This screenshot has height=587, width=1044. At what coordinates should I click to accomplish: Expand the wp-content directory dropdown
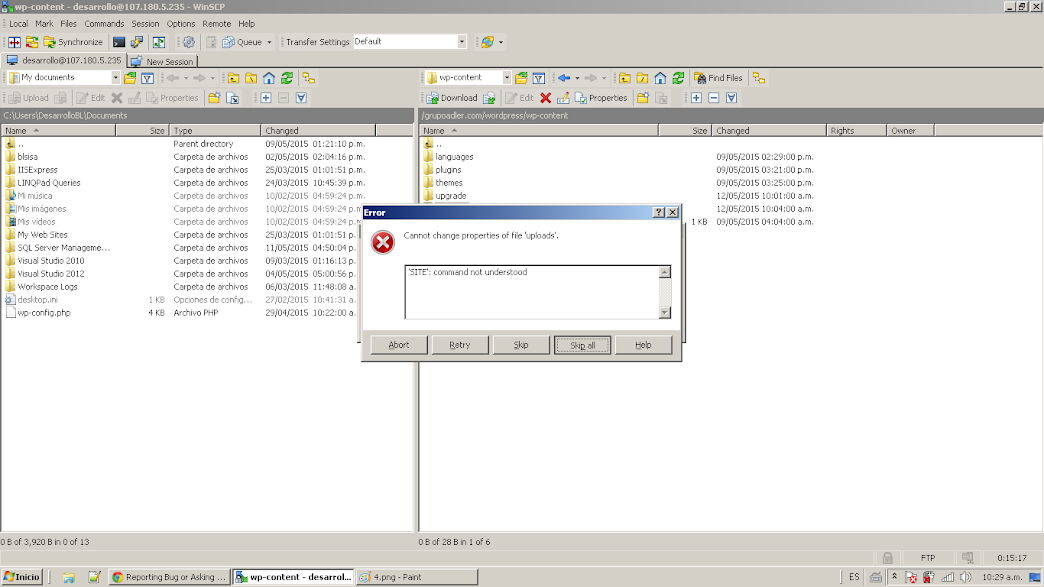coord(507,78)
